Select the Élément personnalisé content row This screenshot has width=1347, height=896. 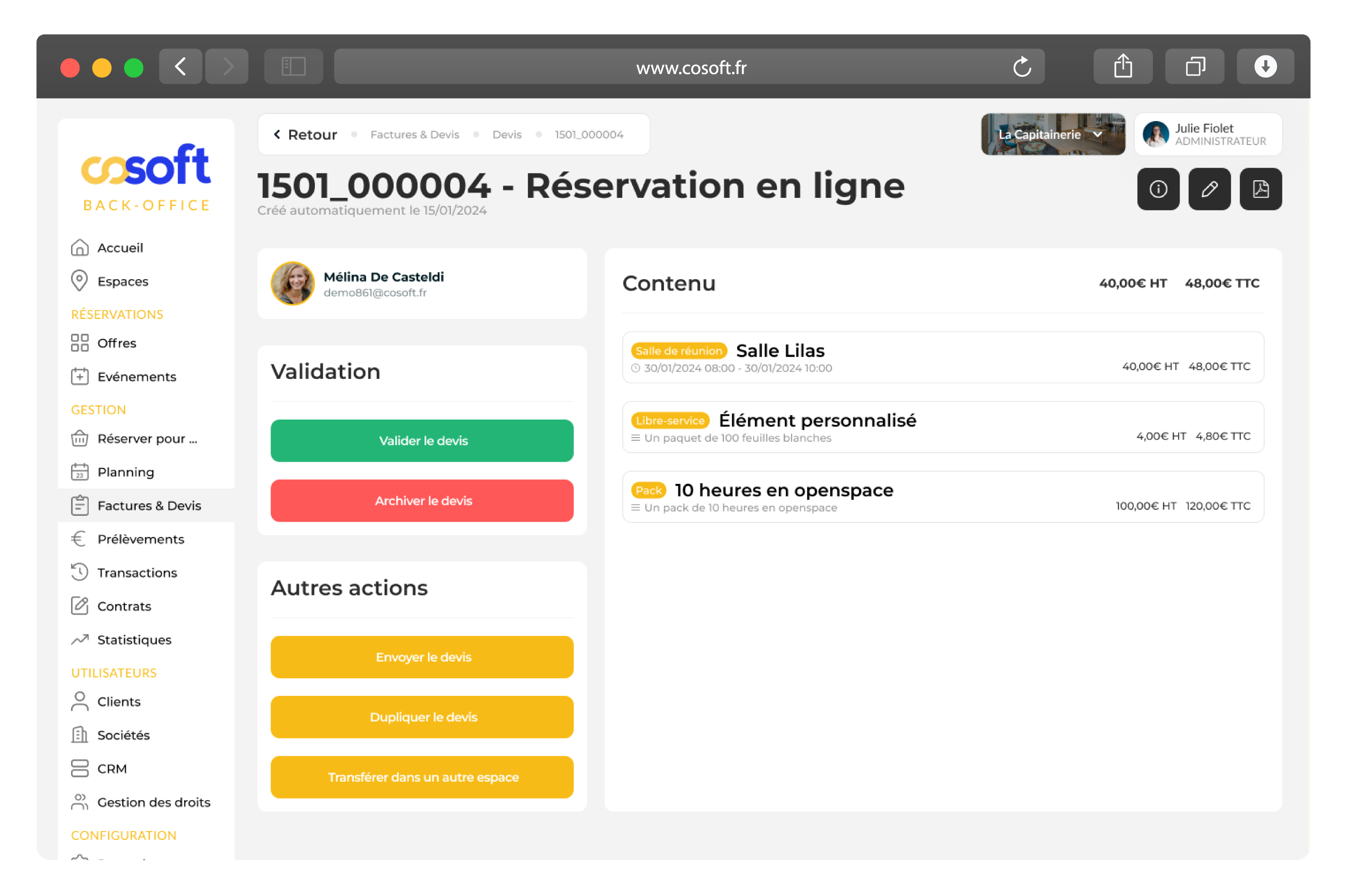(x=943, y=427)
